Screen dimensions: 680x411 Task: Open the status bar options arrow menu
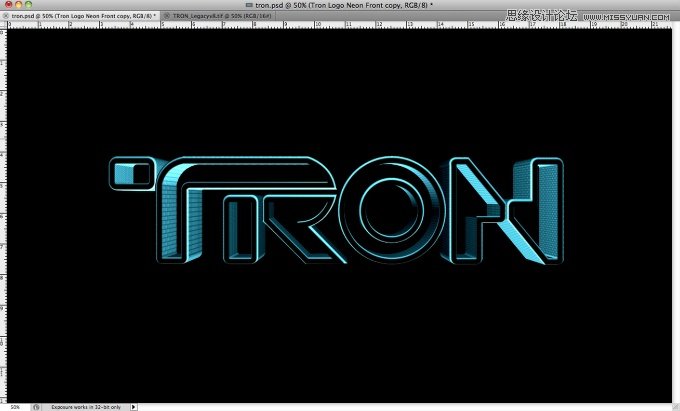134,407
